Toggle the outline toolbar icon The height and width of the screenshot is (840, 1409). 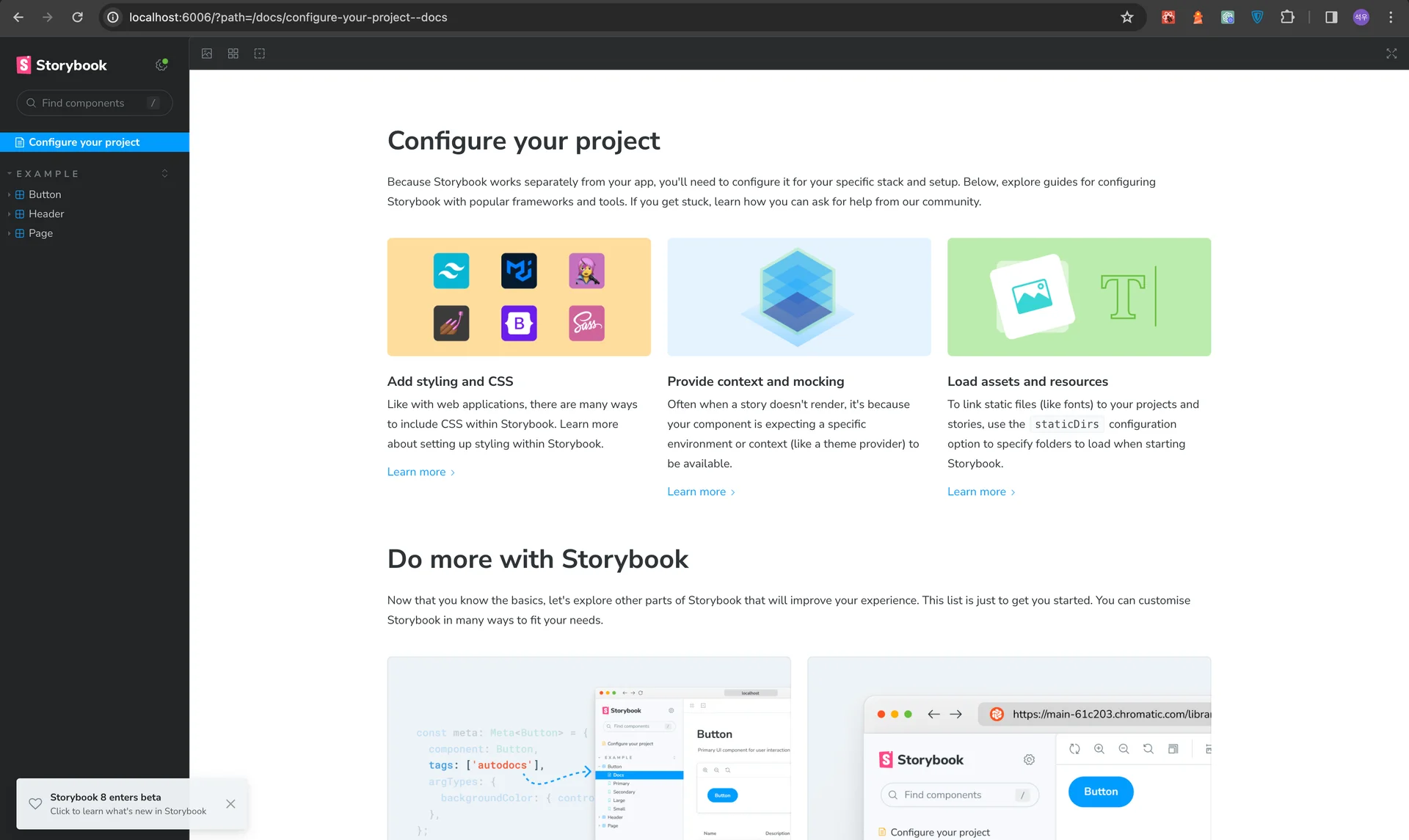260,54
